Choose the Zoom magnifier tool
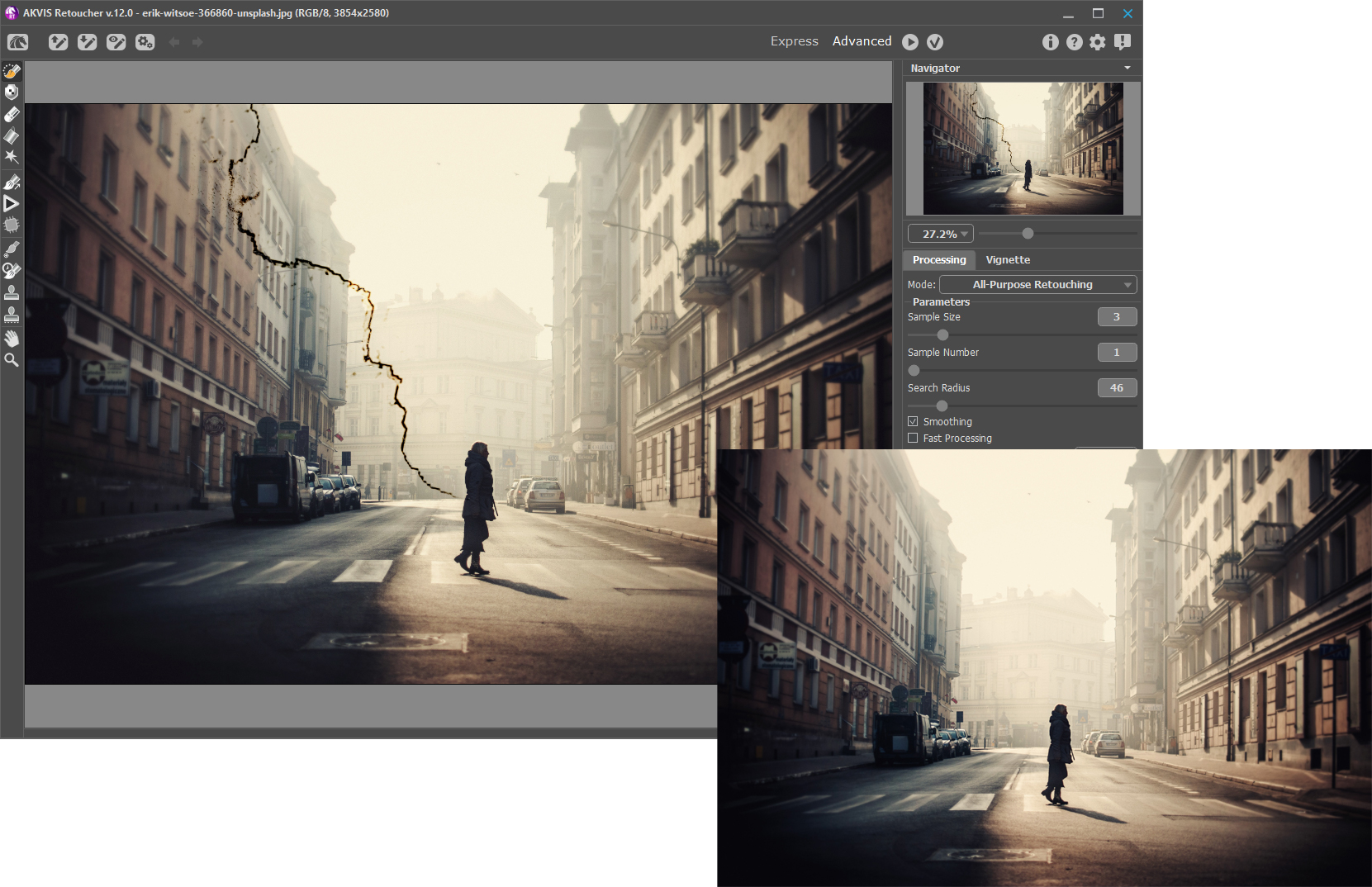Screen dimensions: 1372x887 coord(12,360)
